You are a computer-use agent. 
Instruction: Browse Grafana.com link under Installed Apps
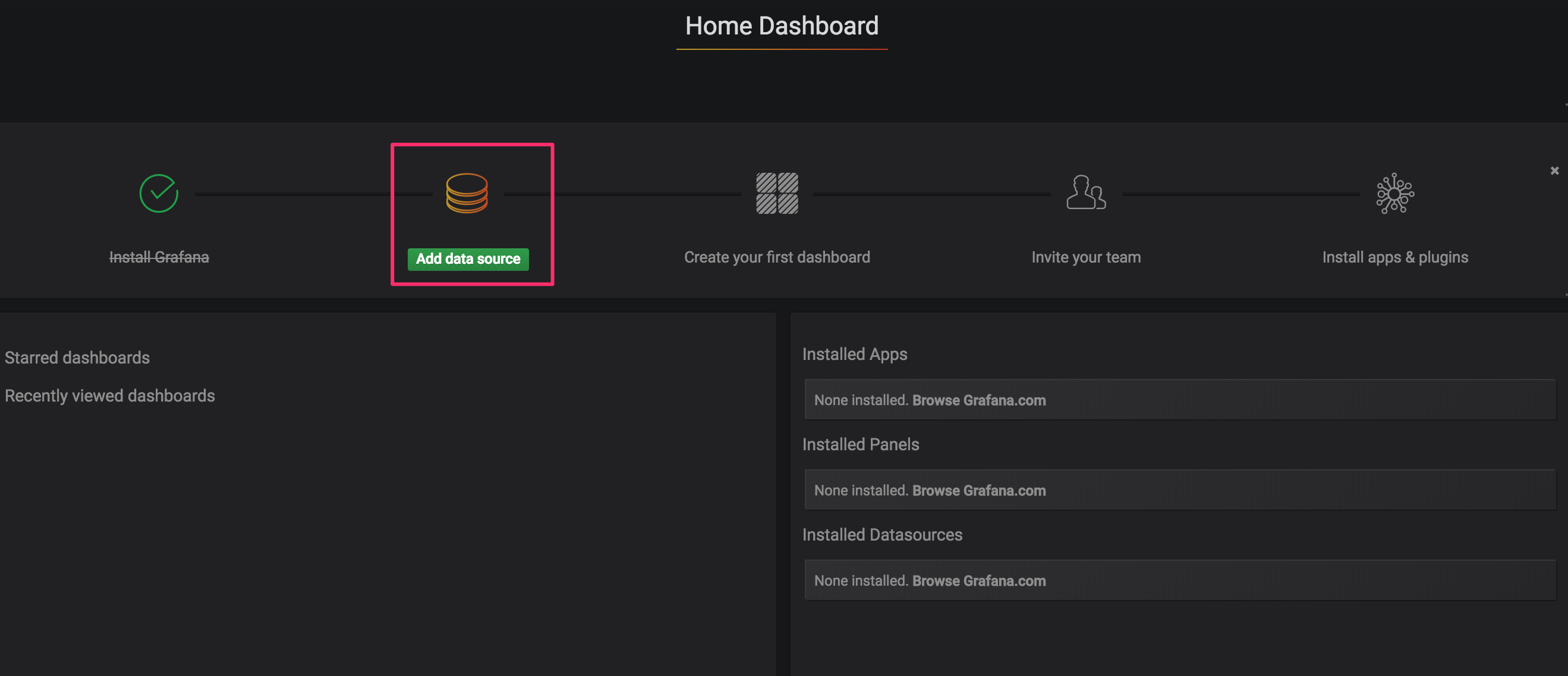[979, 400]
